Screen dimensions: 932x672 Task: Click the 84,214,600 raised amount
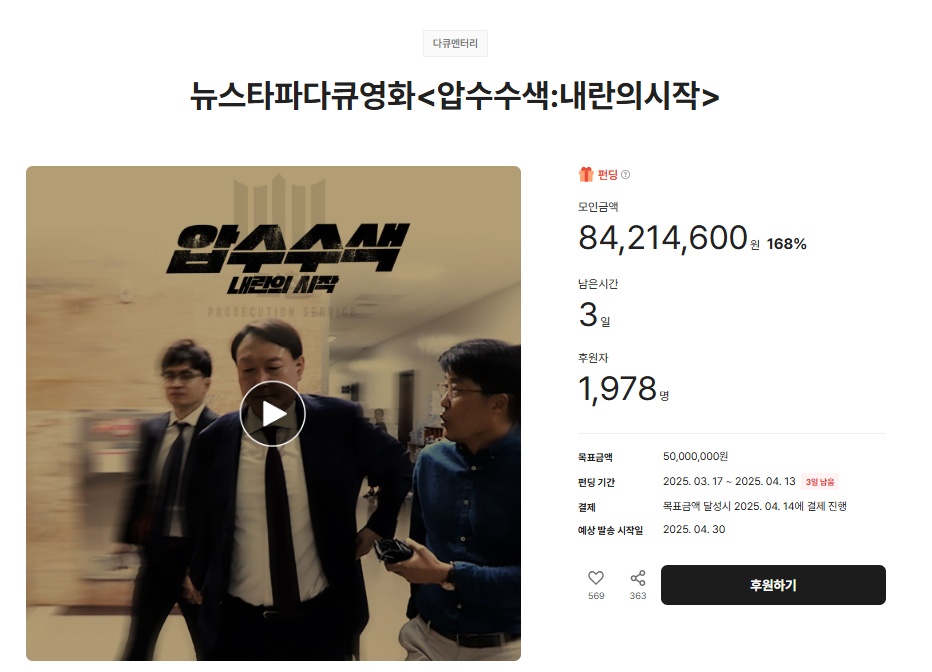coord(663,238)
